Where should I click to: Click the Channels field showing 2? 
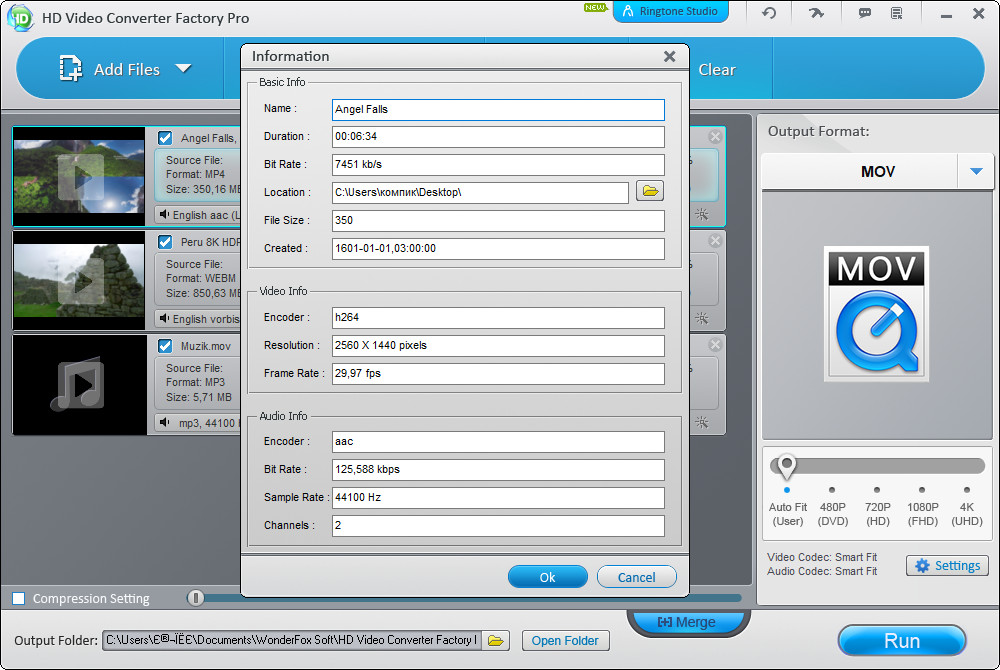click(x=498, y=525)
